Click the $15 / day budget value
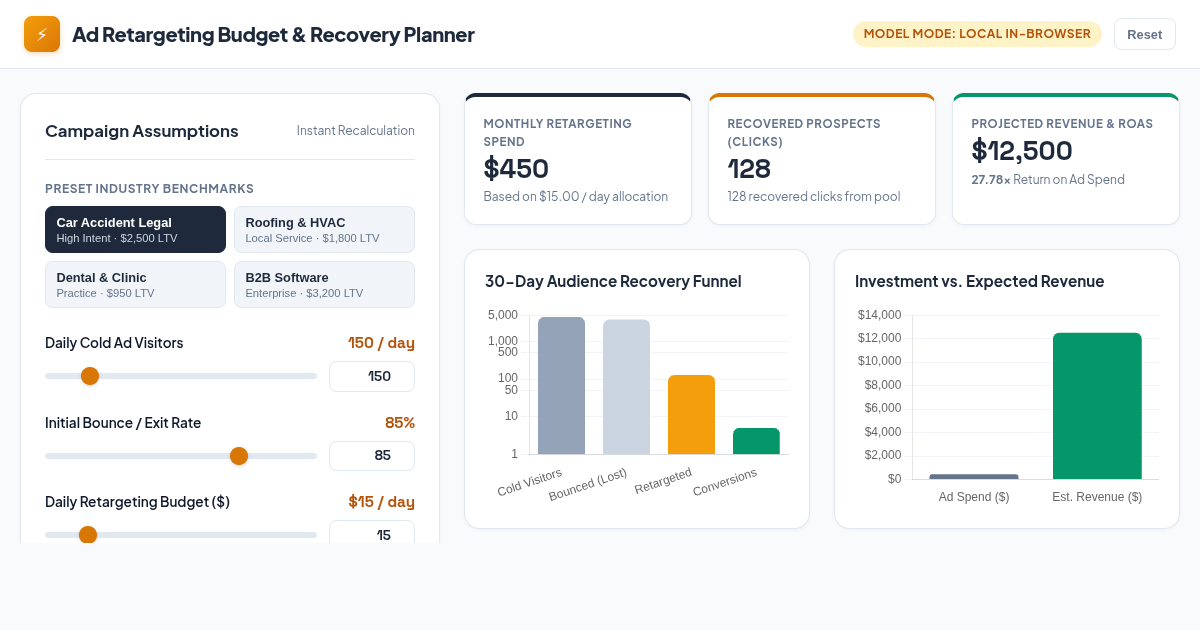The image size is (1200, 630). point(381,501)
